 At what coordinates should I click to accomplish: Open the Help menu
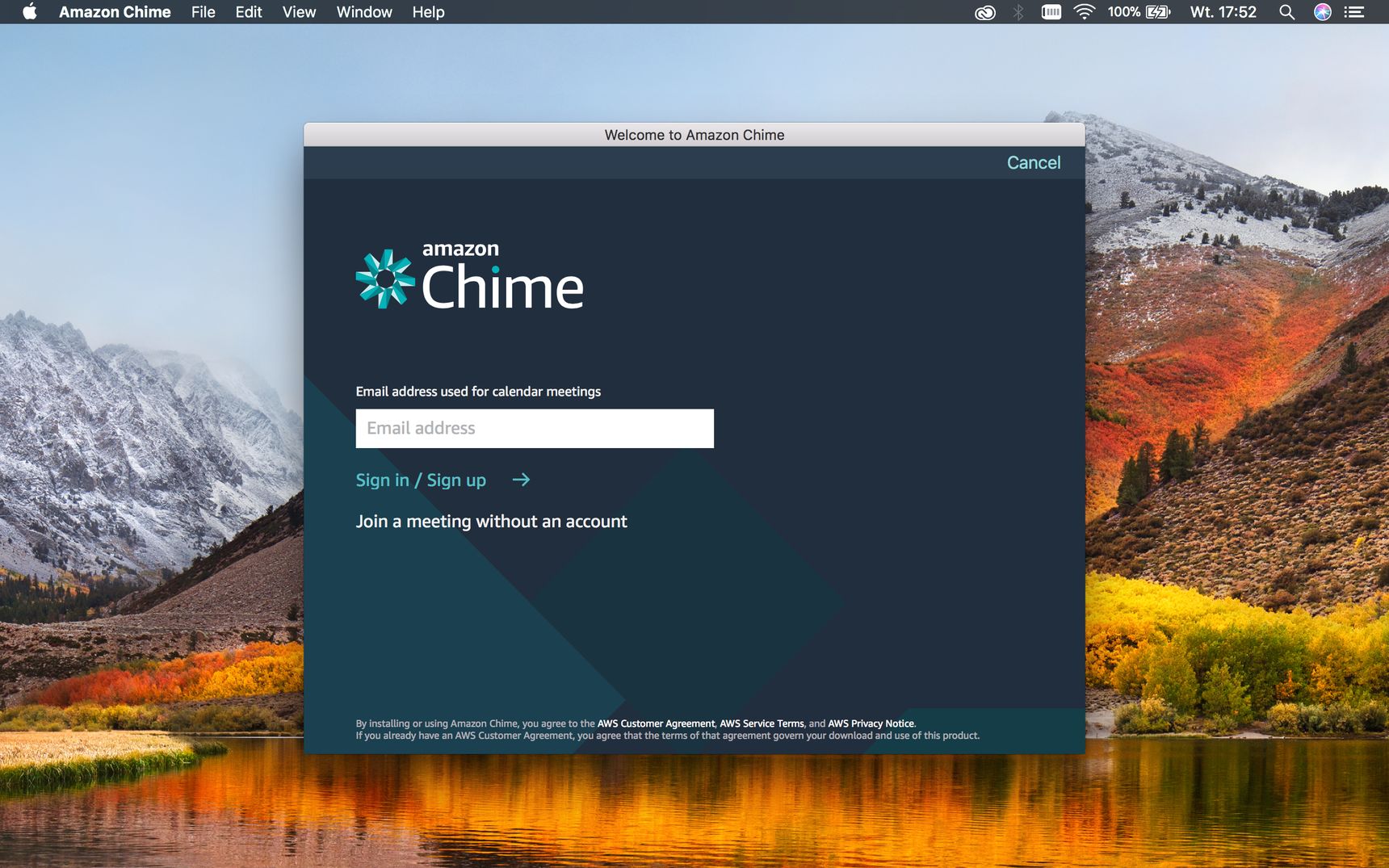pyautogui.click(x=428, y=12)
